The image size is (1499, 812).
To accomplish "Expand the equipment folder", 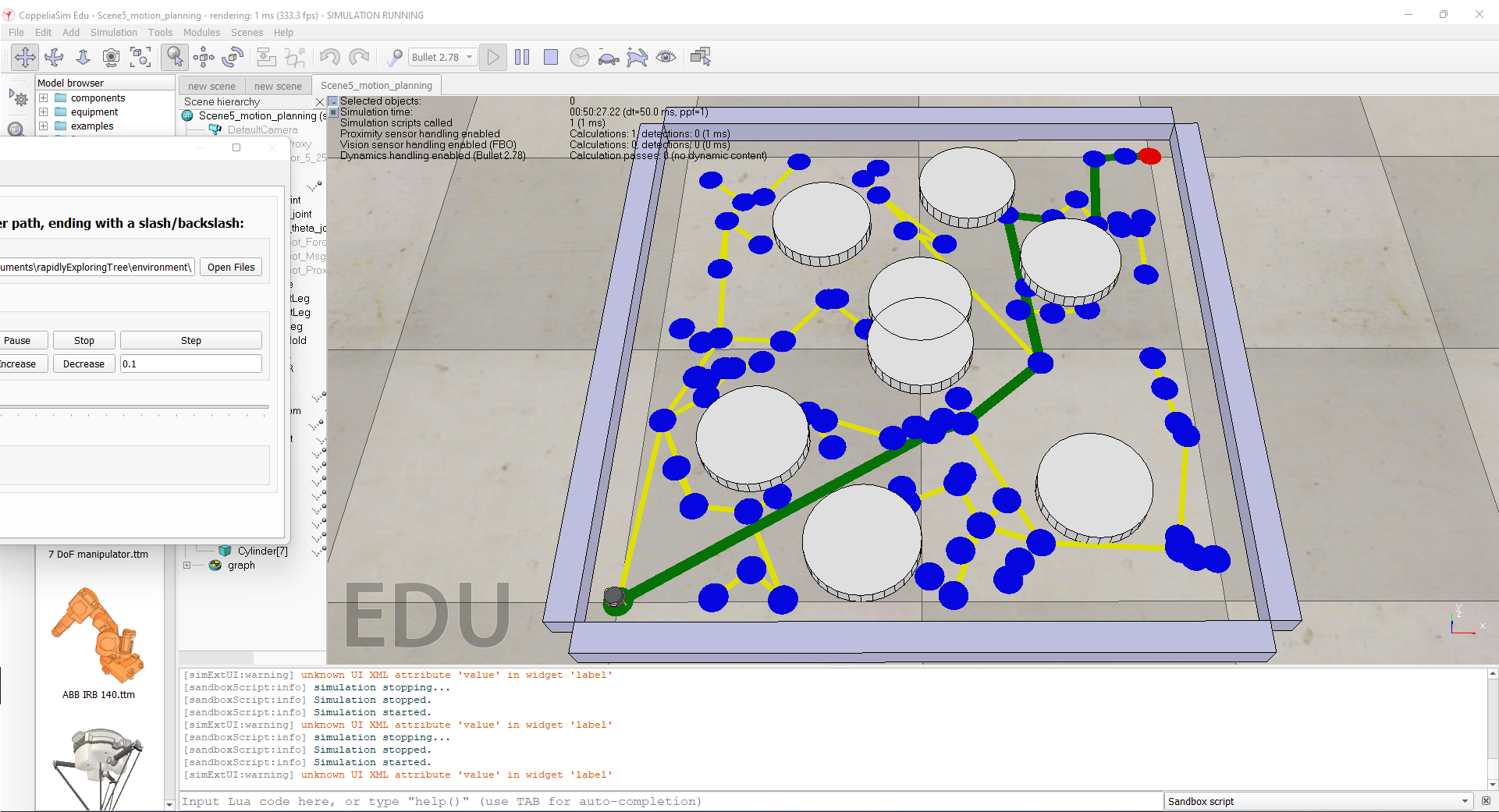I will (44, 112).
